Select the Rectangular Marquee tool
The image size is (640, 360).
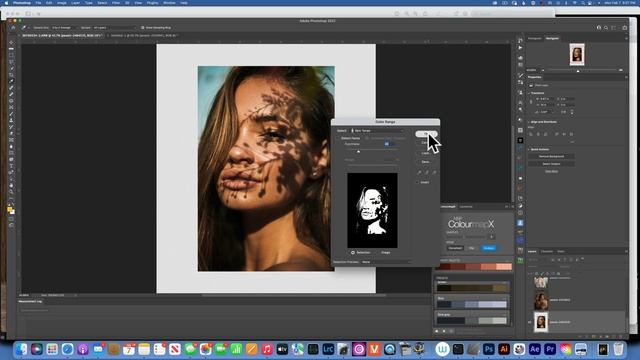[11, 56]
